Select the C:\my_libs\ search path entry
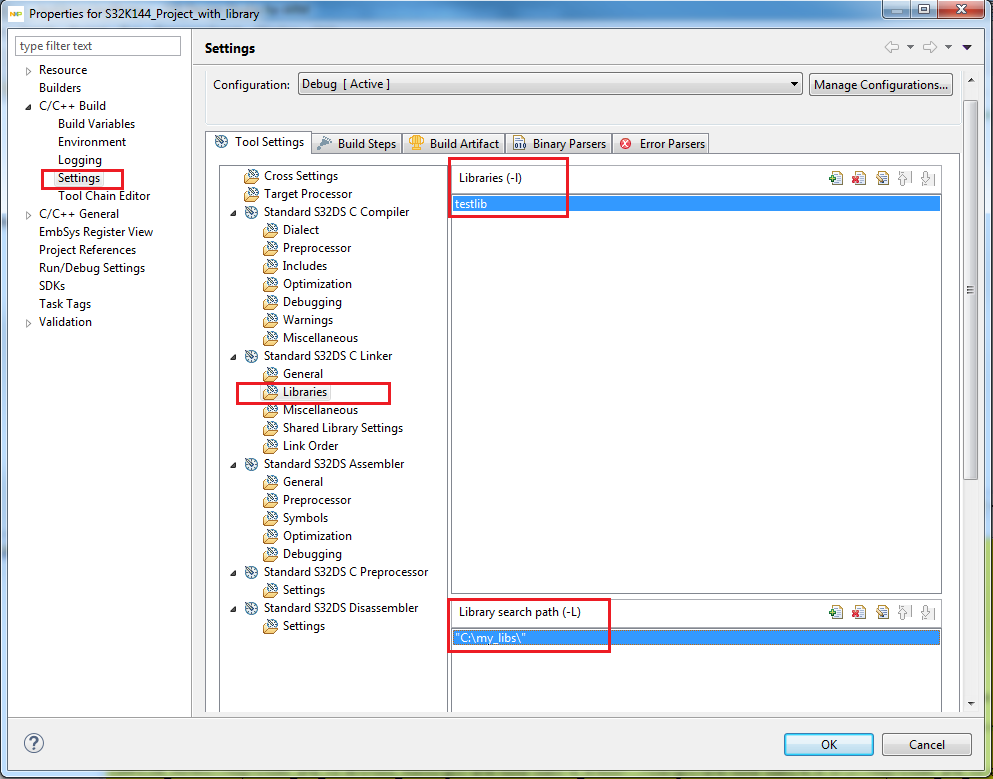This screenshot has height=779, width=993. click(x=695, y=638)
